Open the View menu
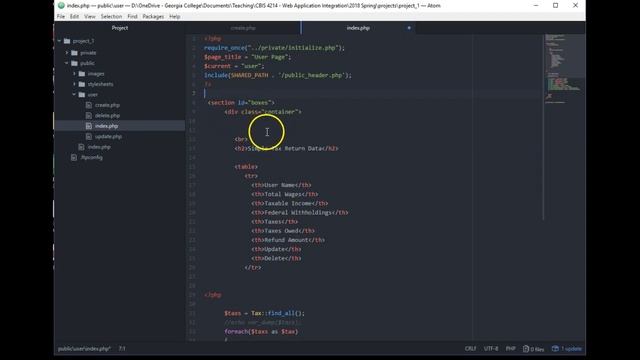 (x=90, y=16)
